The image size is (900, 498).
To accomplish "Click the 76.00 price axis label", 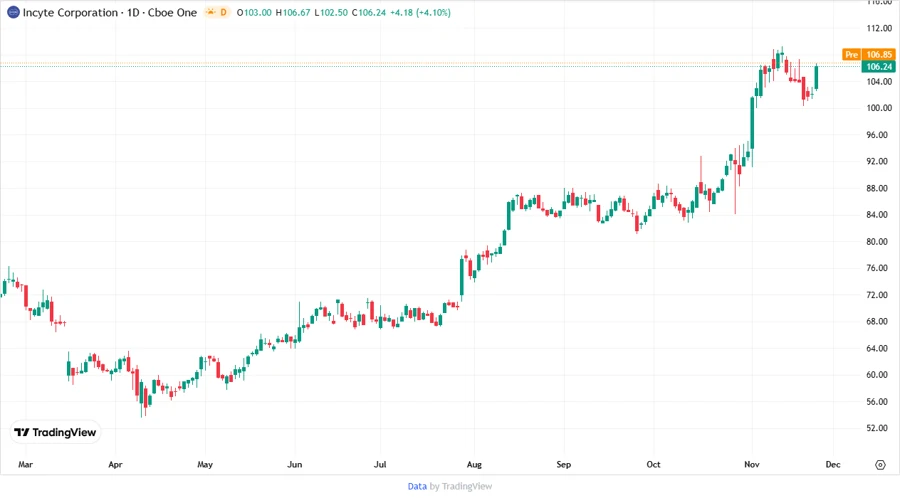I will 878,268.
